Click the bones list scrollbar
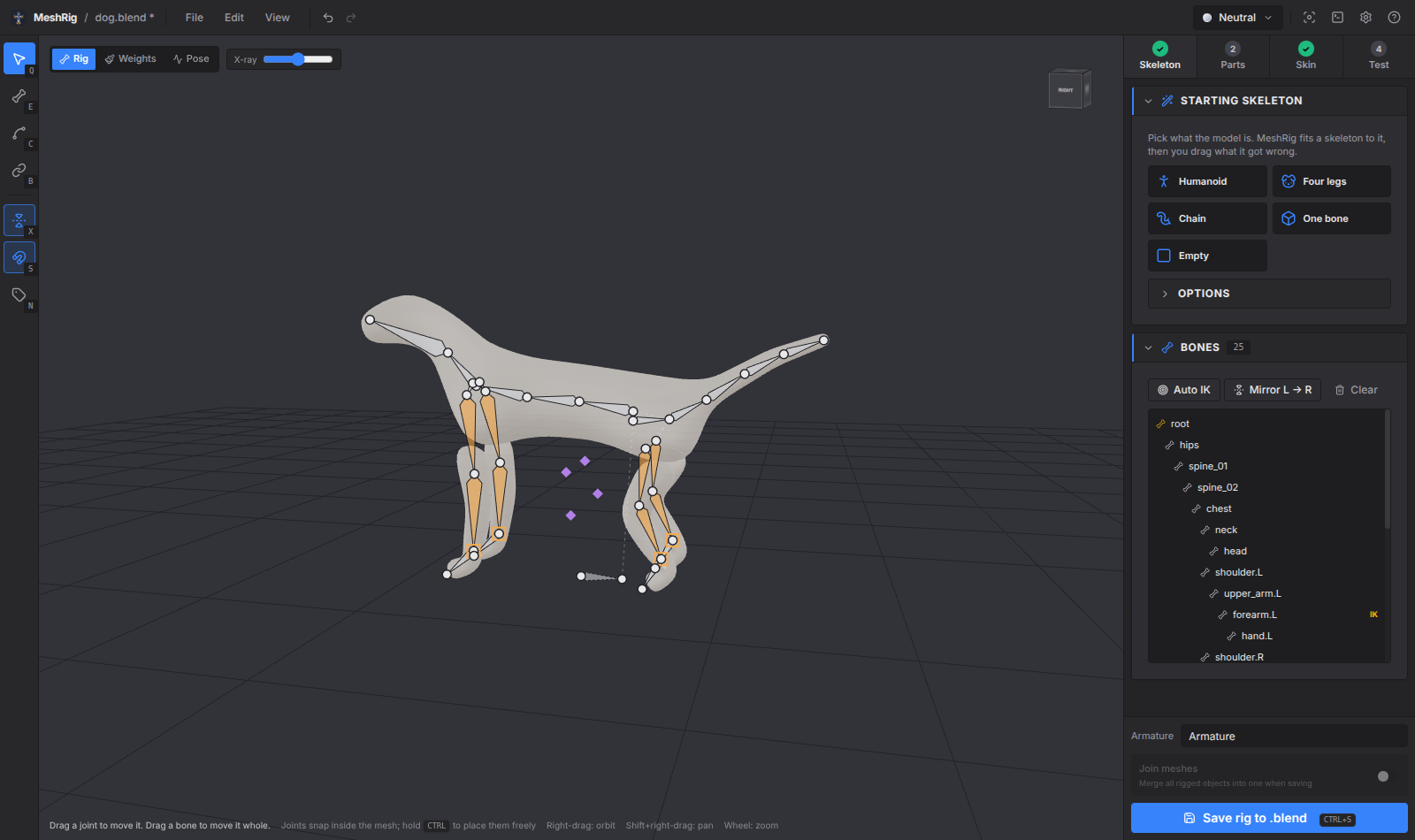Screen dimensions: 1415x840 [x=1387, y=470]
